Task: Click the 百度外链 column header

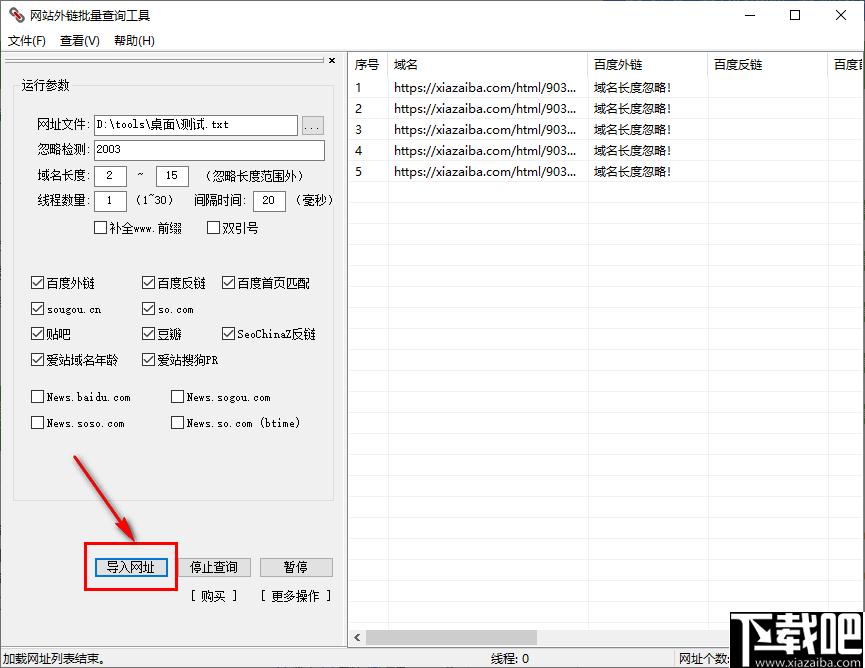Action: pos(648,65)
